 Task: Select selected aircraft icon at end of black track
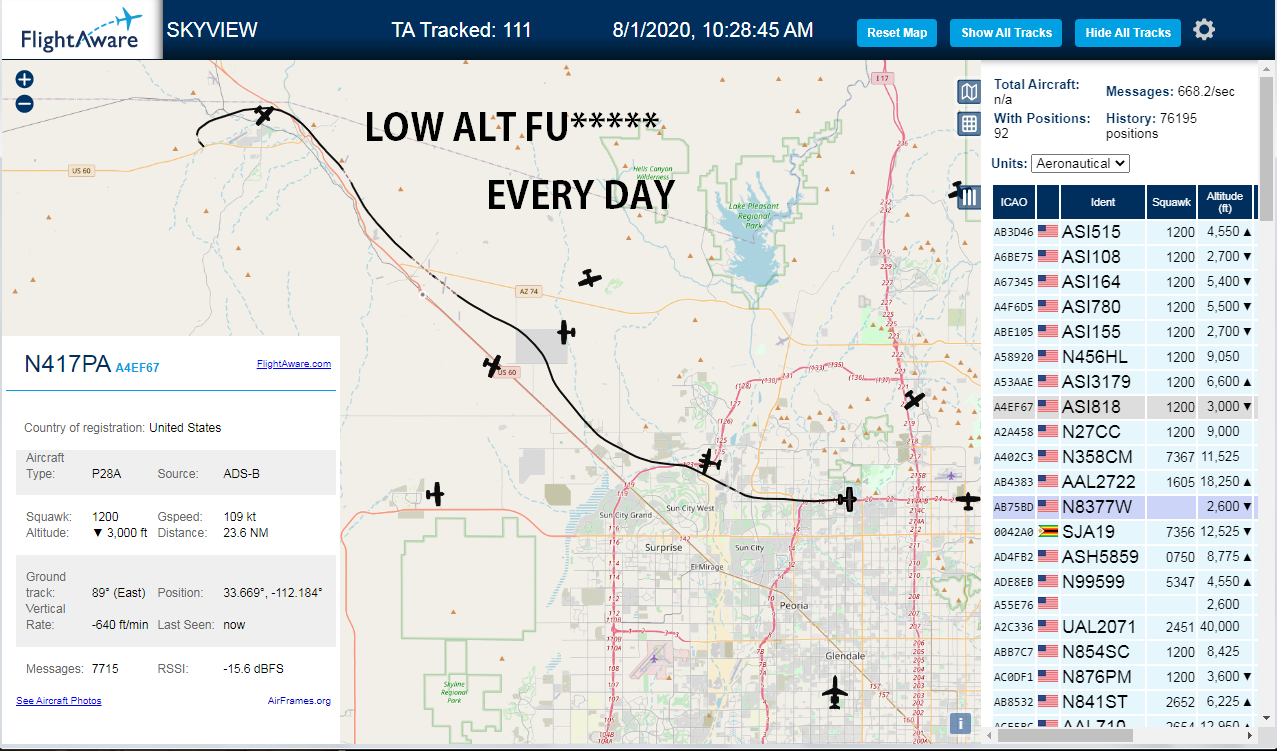(848, 498)
